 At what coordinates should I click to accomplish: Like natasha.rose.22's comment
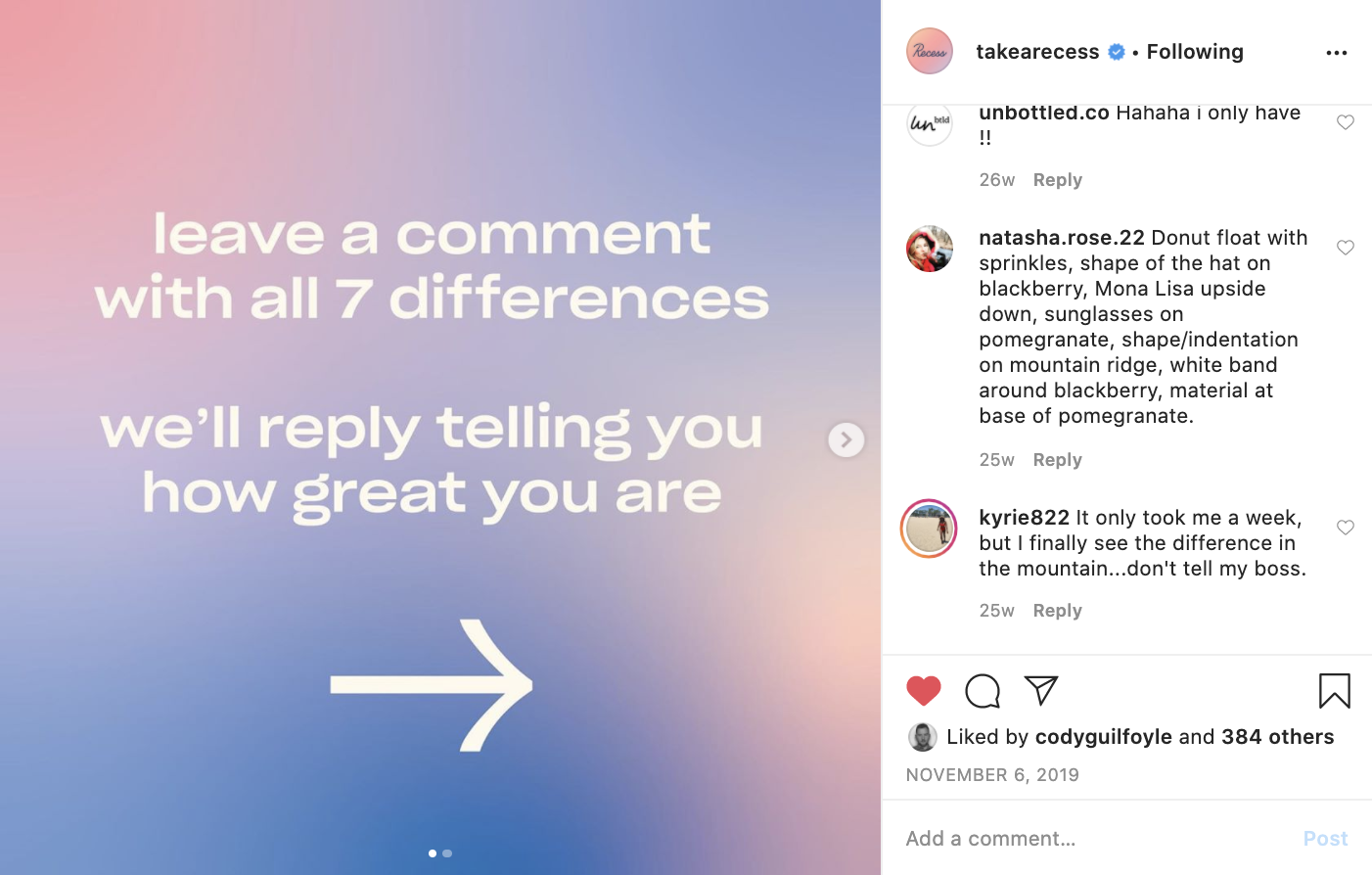[1346, 248]
